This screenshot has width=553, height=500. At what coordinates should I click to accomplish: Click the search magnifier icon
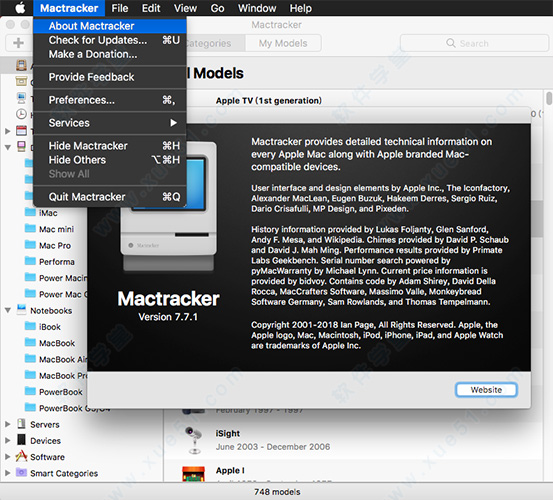click(x=450, y=43)
